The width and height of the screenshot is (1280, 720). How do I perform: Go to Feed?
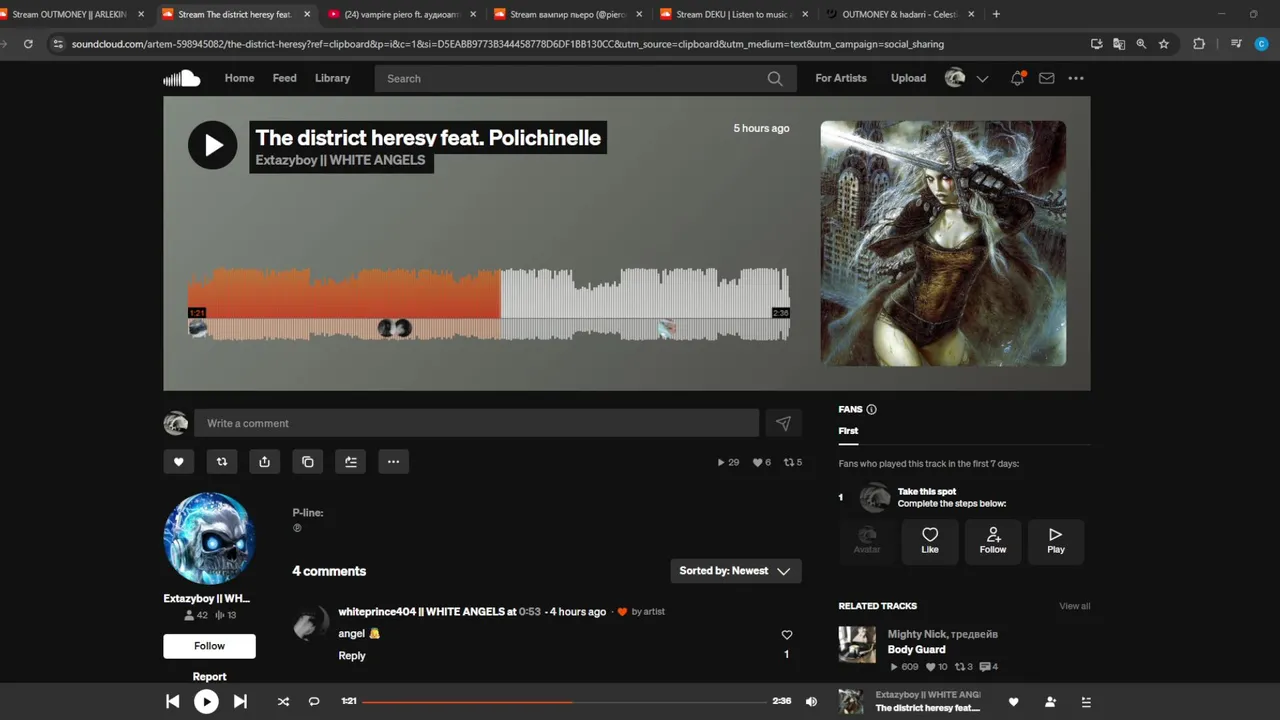pos(285,78)
